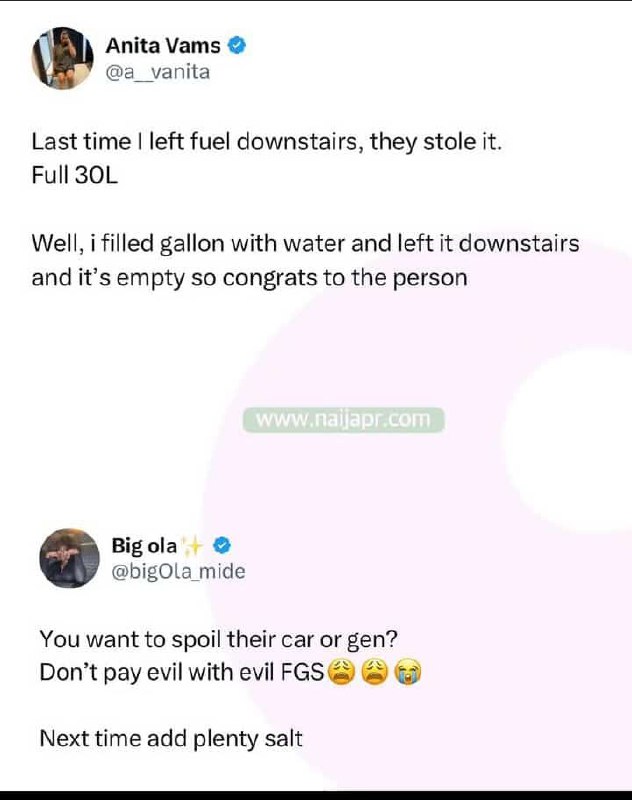The image size is (632, 800).
Task: Click the "Last time I left fuel" line
Action: click(x=267, y=142)
